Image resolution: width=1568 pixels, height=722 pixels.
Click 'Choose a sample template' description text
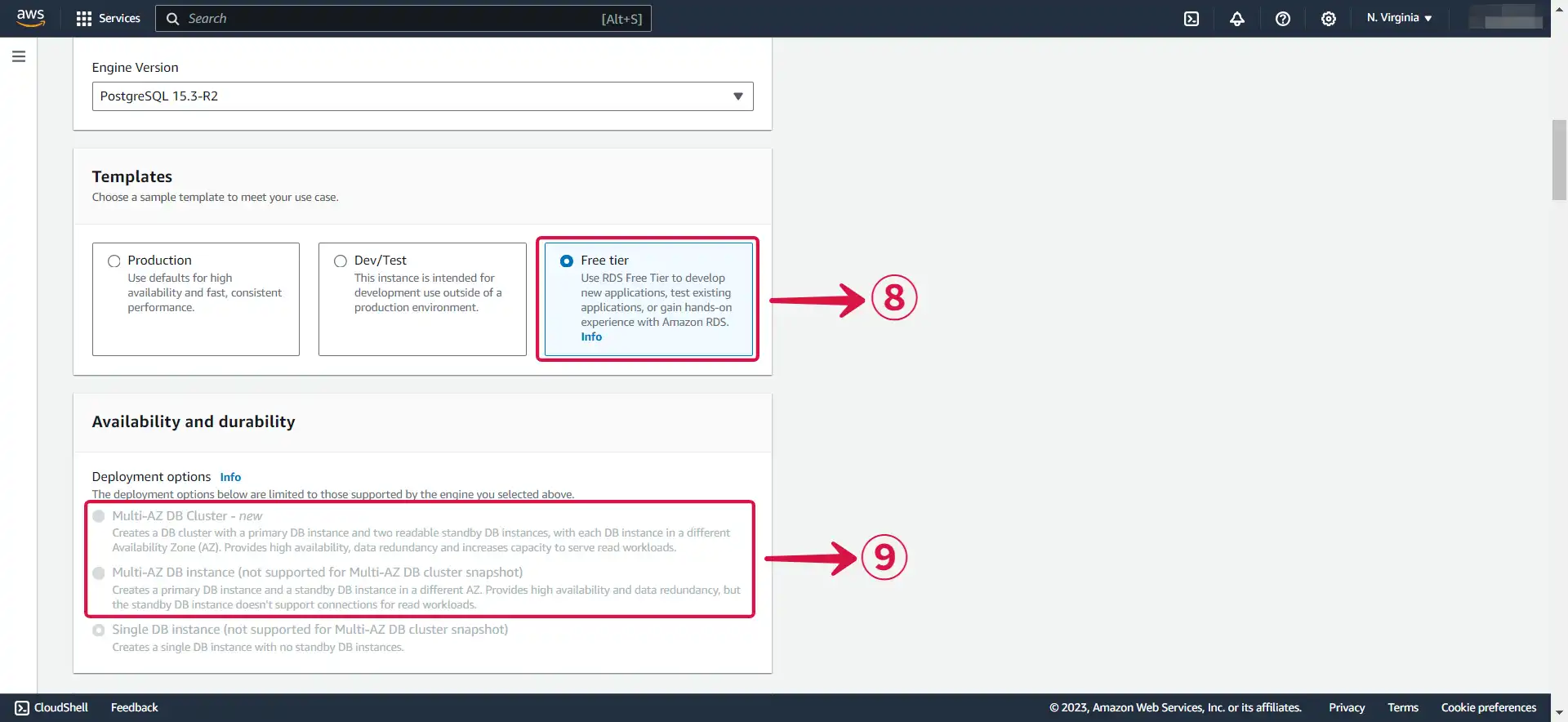215,198
